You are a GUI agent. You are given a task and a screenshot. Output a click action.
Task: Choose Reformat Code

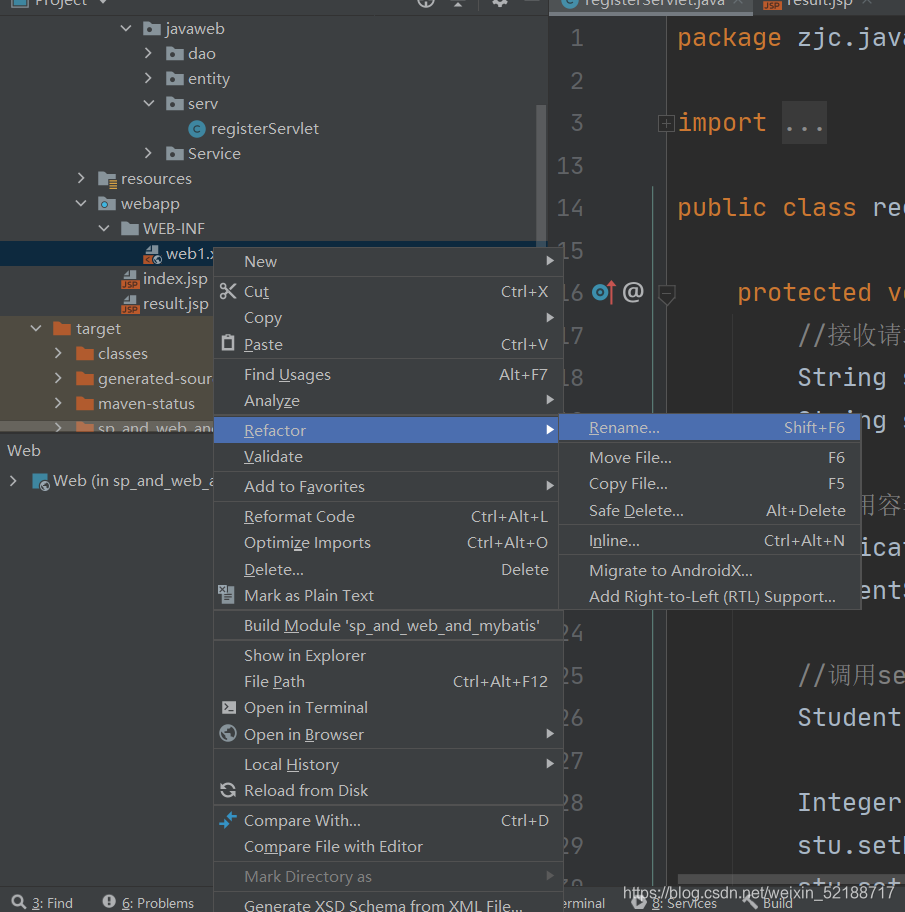click(x=388, y=516)
